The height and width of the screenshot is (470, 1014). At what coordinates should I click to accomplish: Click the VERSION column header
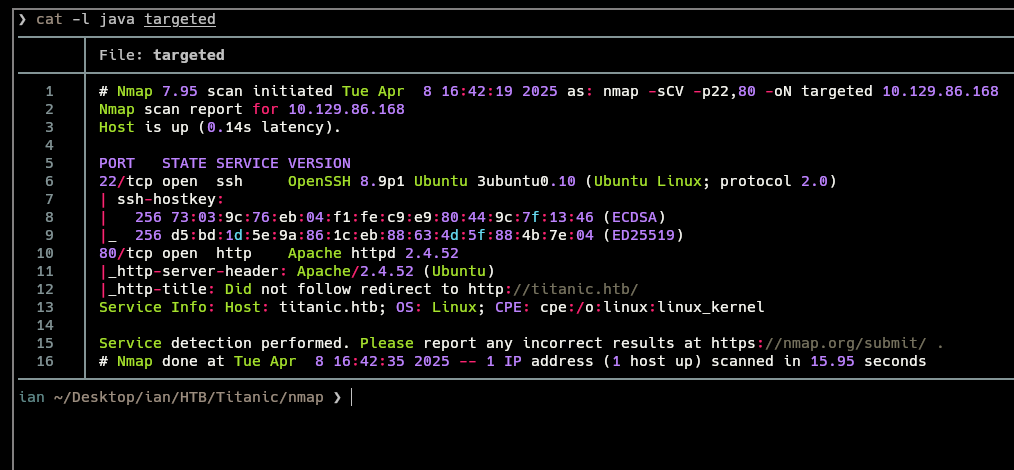click(319, 163)
